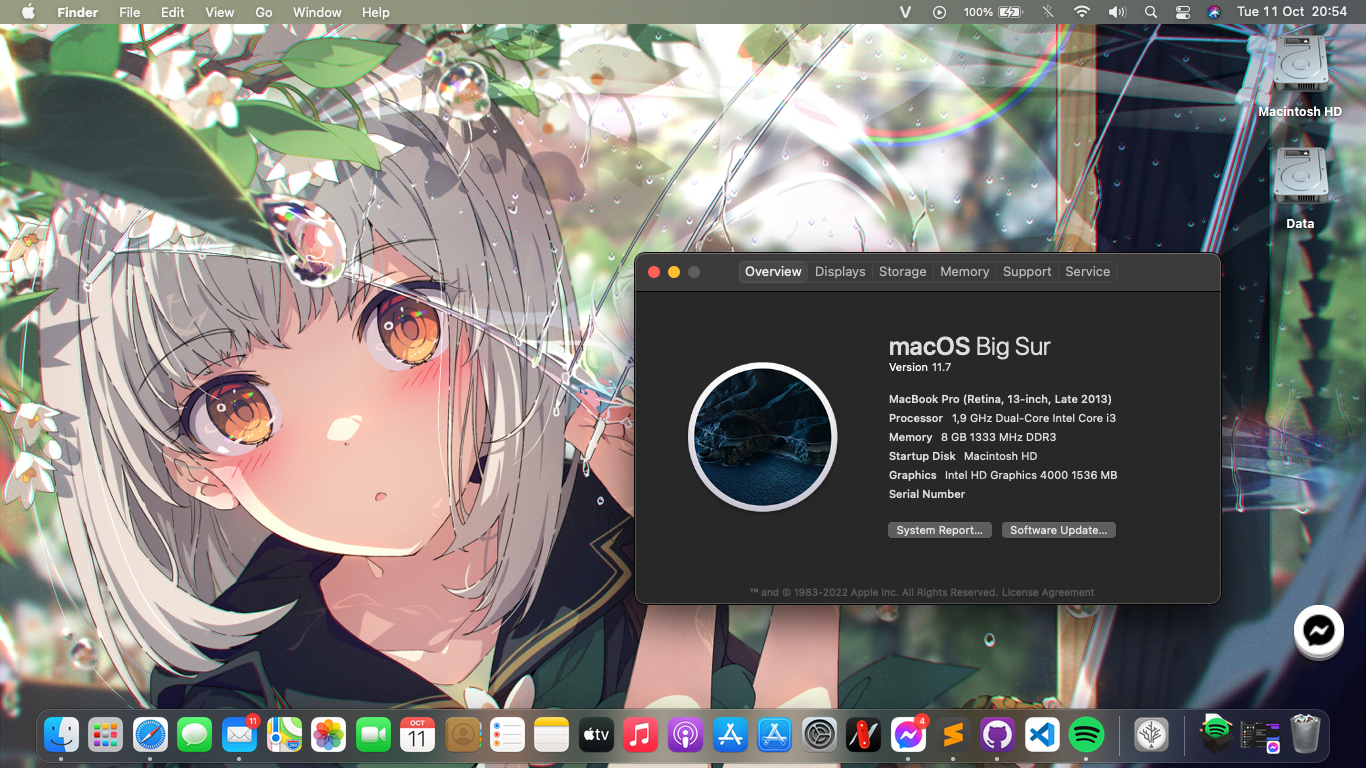The image size is (1366, 768).
Task: Launch Safari from the dock
Action: point(150,735)
